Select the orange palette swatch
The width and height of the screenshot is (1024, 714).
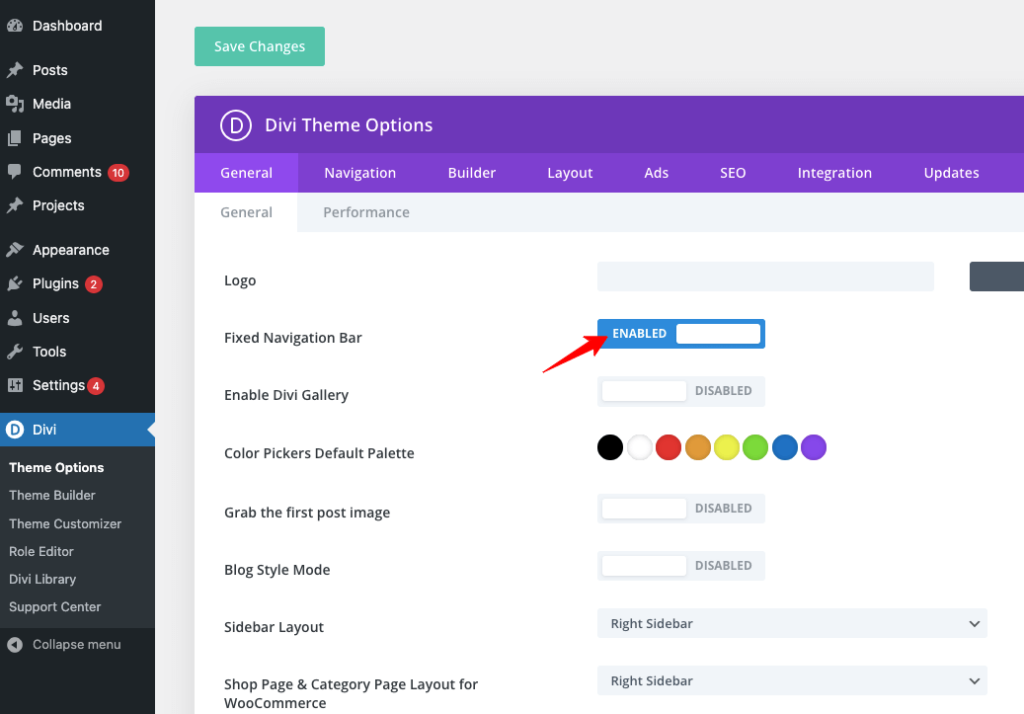(697, 447)
